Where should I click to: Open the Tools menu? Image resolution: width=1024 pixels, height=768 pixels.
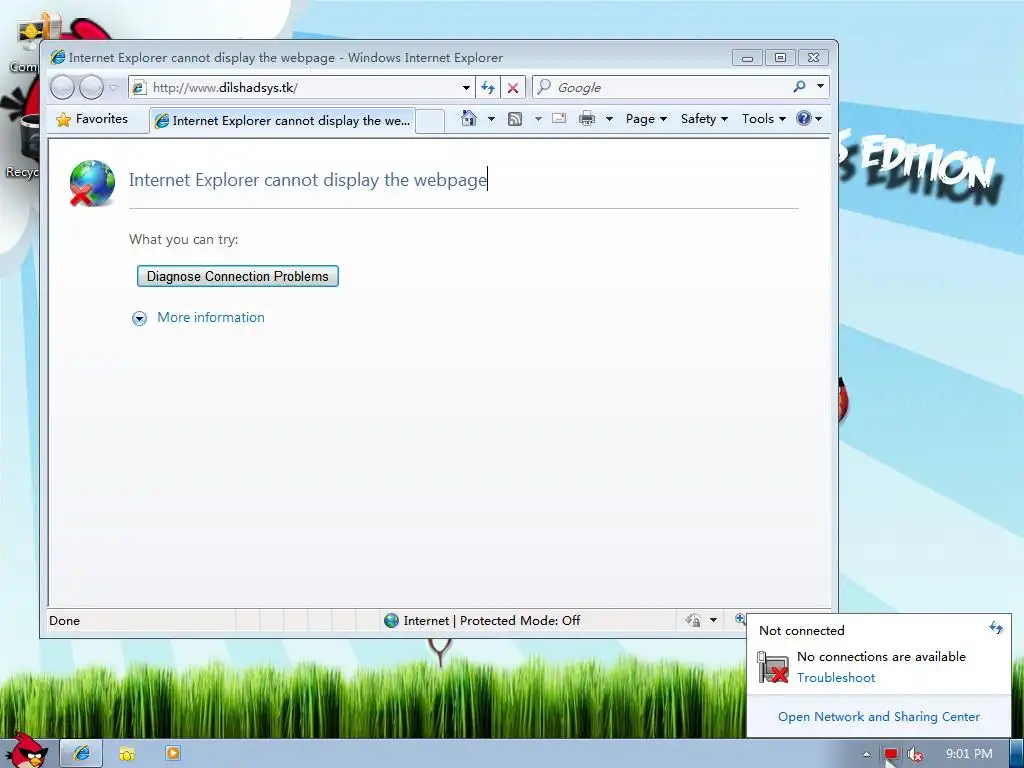click(x=763, y=119)
